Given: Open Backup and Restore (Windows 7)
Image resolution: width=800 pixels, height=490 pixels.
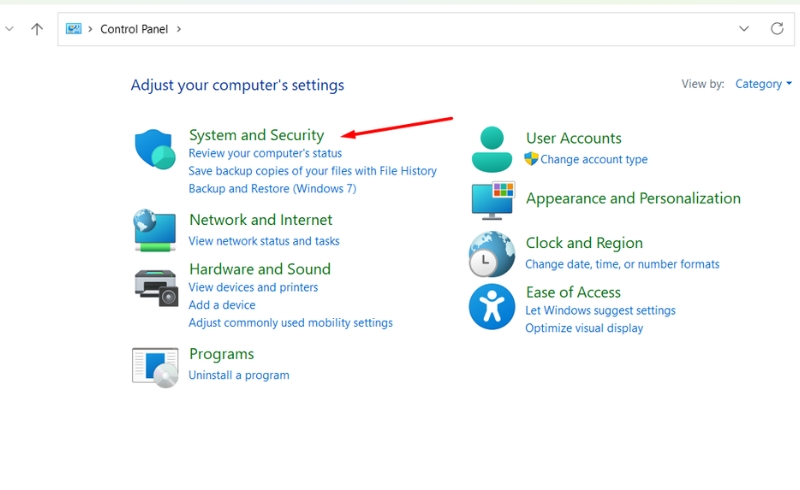Looking at the screenshot, I should tap(272, 189).
